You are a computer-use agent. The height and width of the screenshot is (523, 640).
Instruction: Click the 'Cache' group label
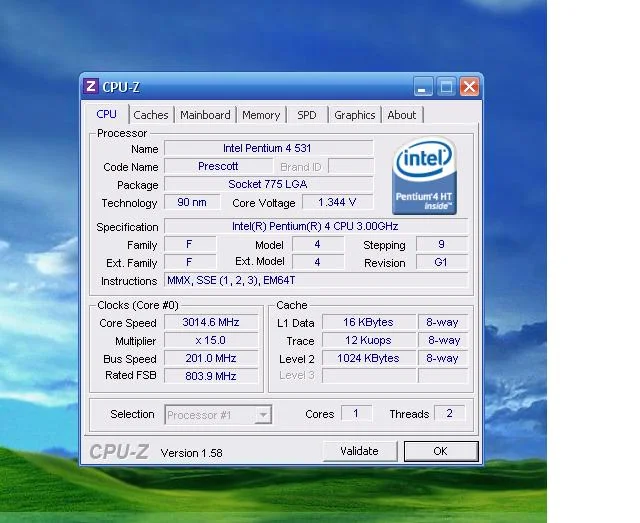pyautogui.click(x=292, y=305)
